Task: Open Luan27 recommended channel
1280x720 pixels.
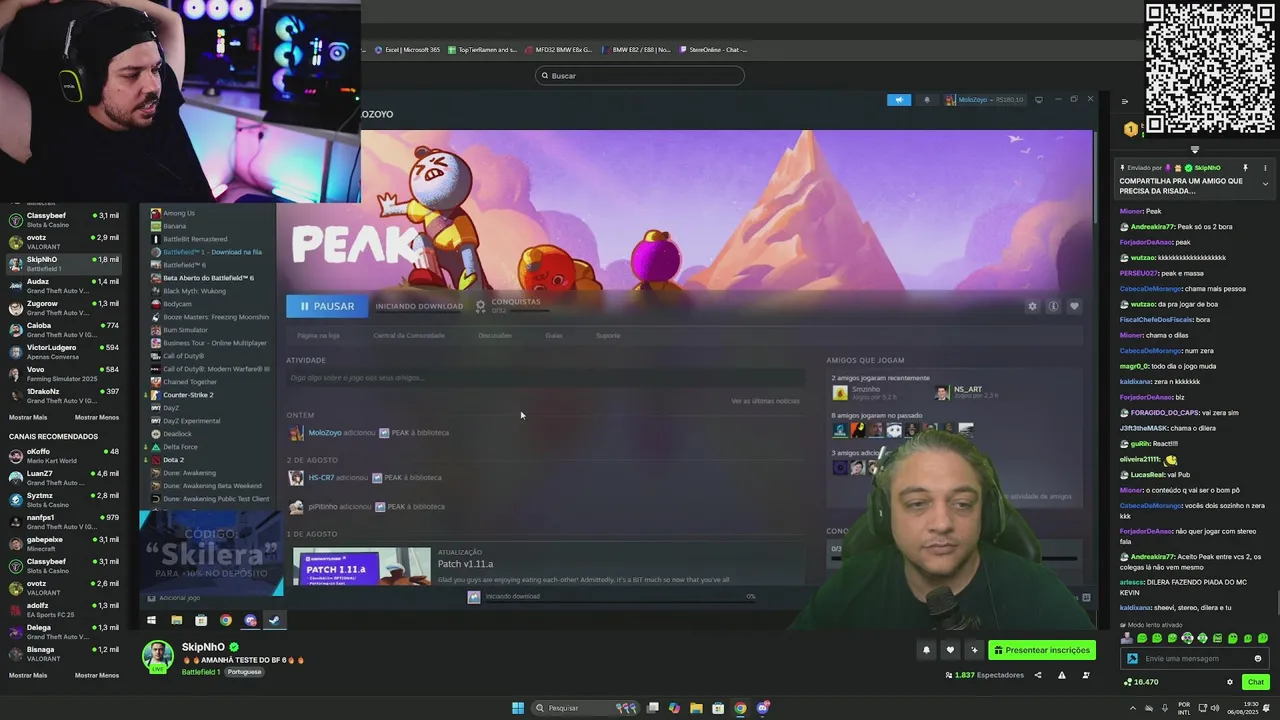Action: 64,478
